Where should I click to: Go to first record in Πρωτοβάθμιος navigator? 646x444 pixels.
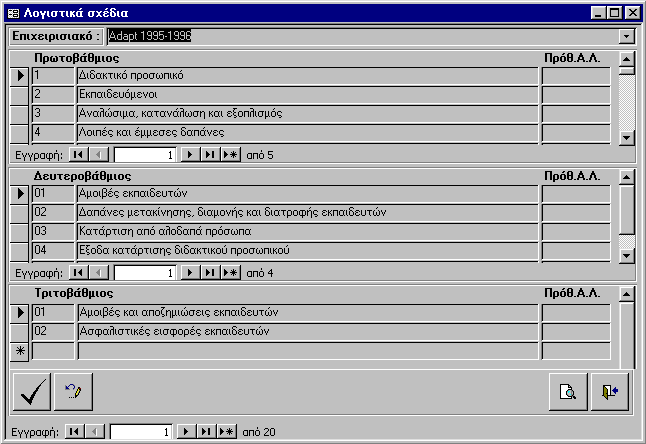[78, 155]
